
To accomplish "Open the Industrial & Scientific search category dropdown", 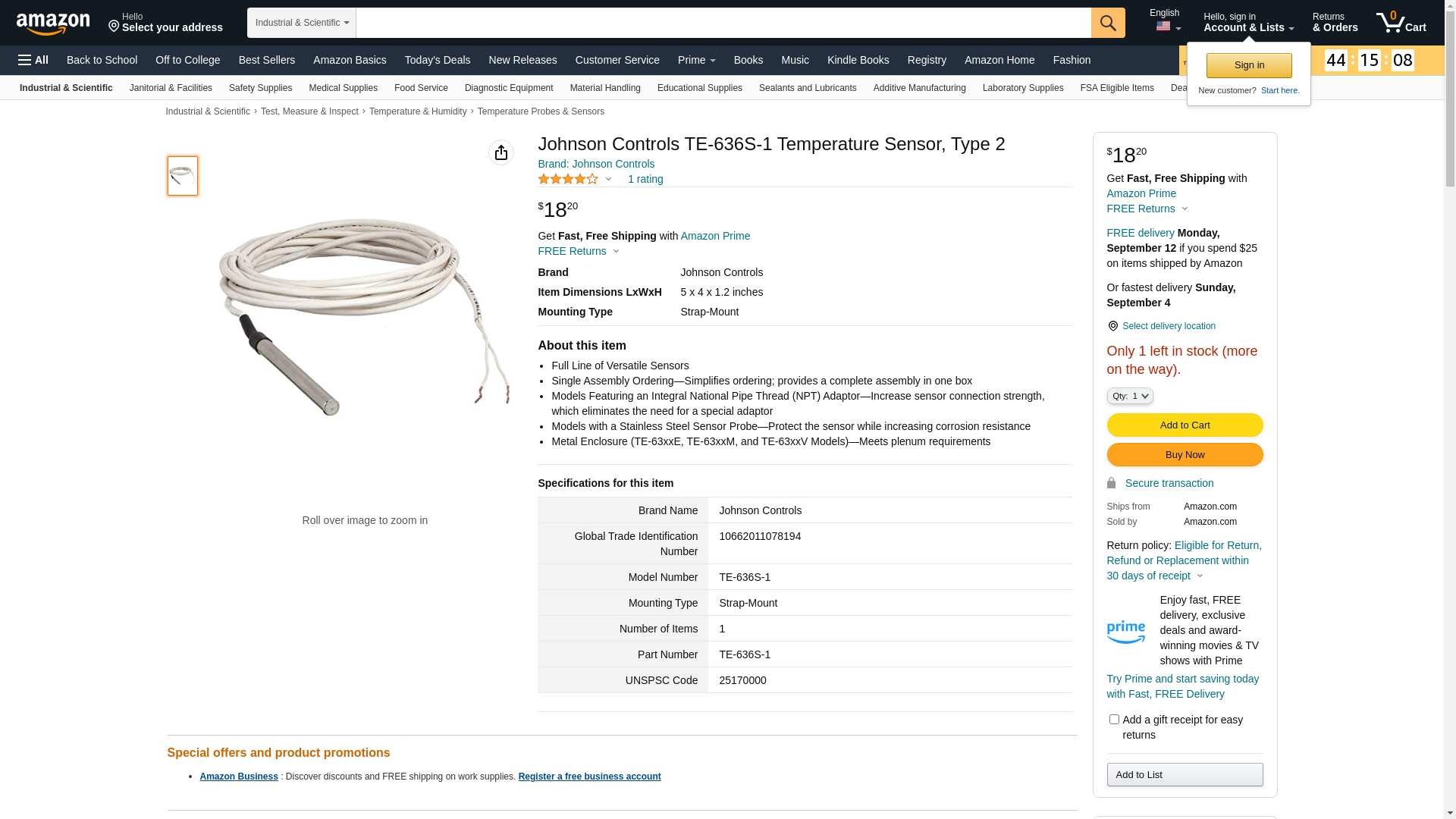I will click(x=302, y=23).
